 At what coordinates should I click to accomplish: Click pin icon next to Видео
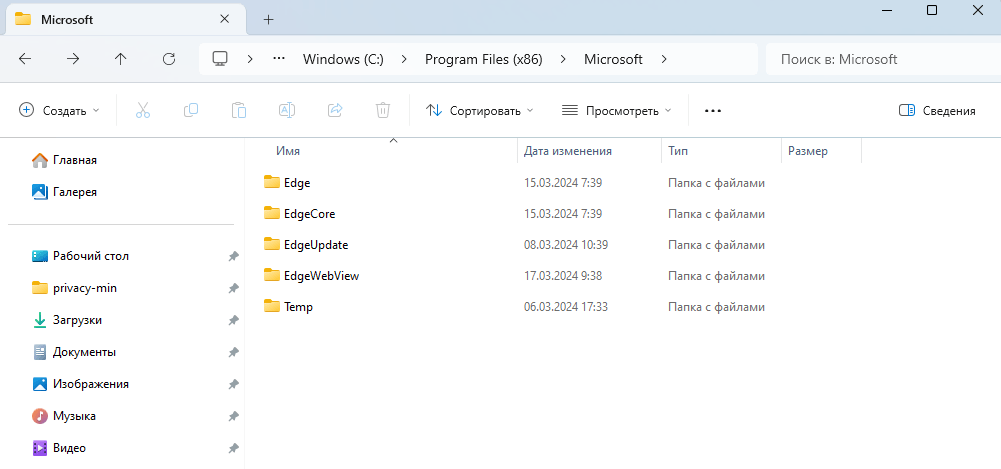click(x=234, y=449)
